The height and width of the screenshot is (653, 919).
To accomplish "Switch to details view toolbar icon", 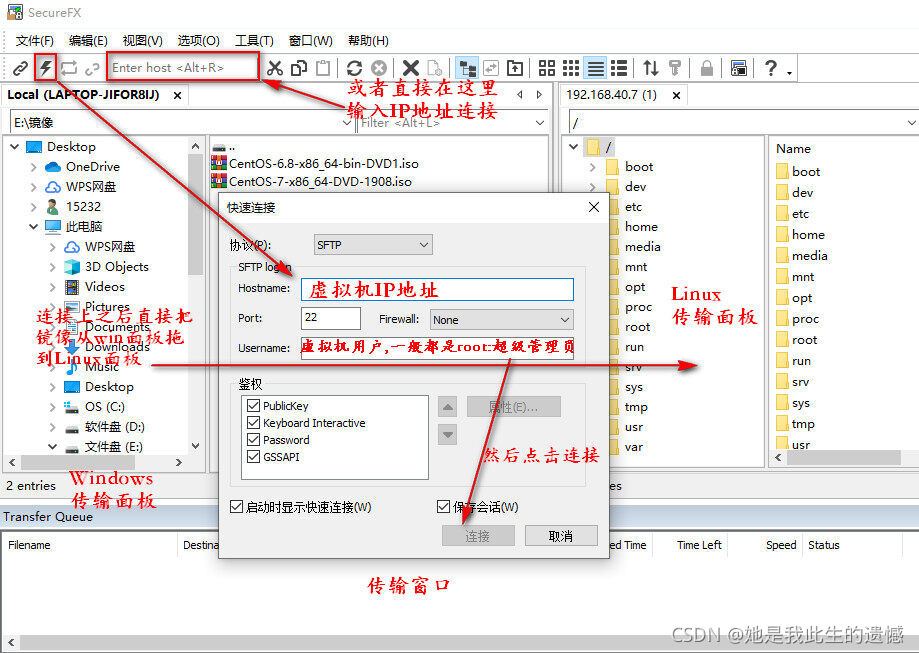I will (620, 68).
